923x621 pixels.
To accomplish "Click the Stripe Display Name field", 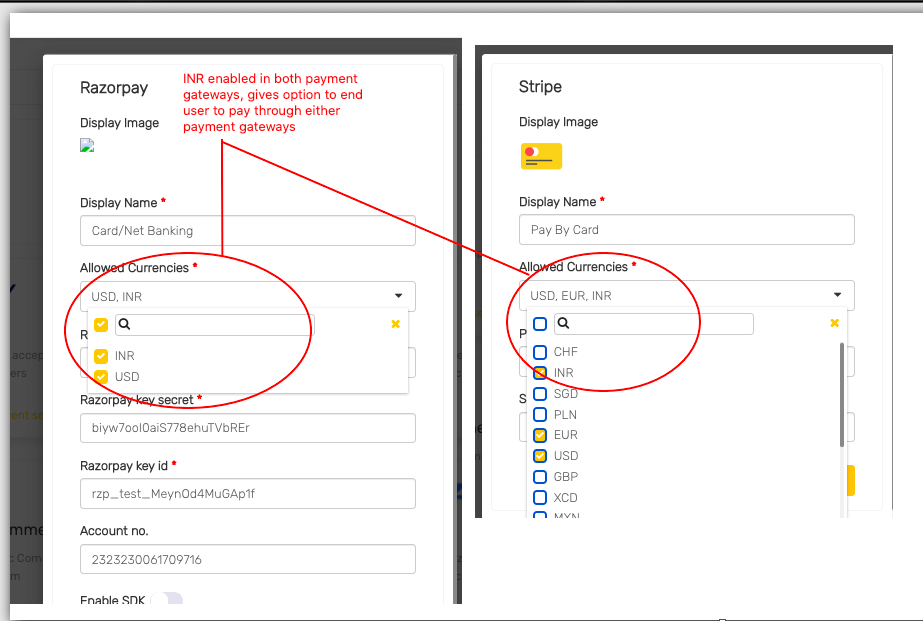I will click(686, 230).
